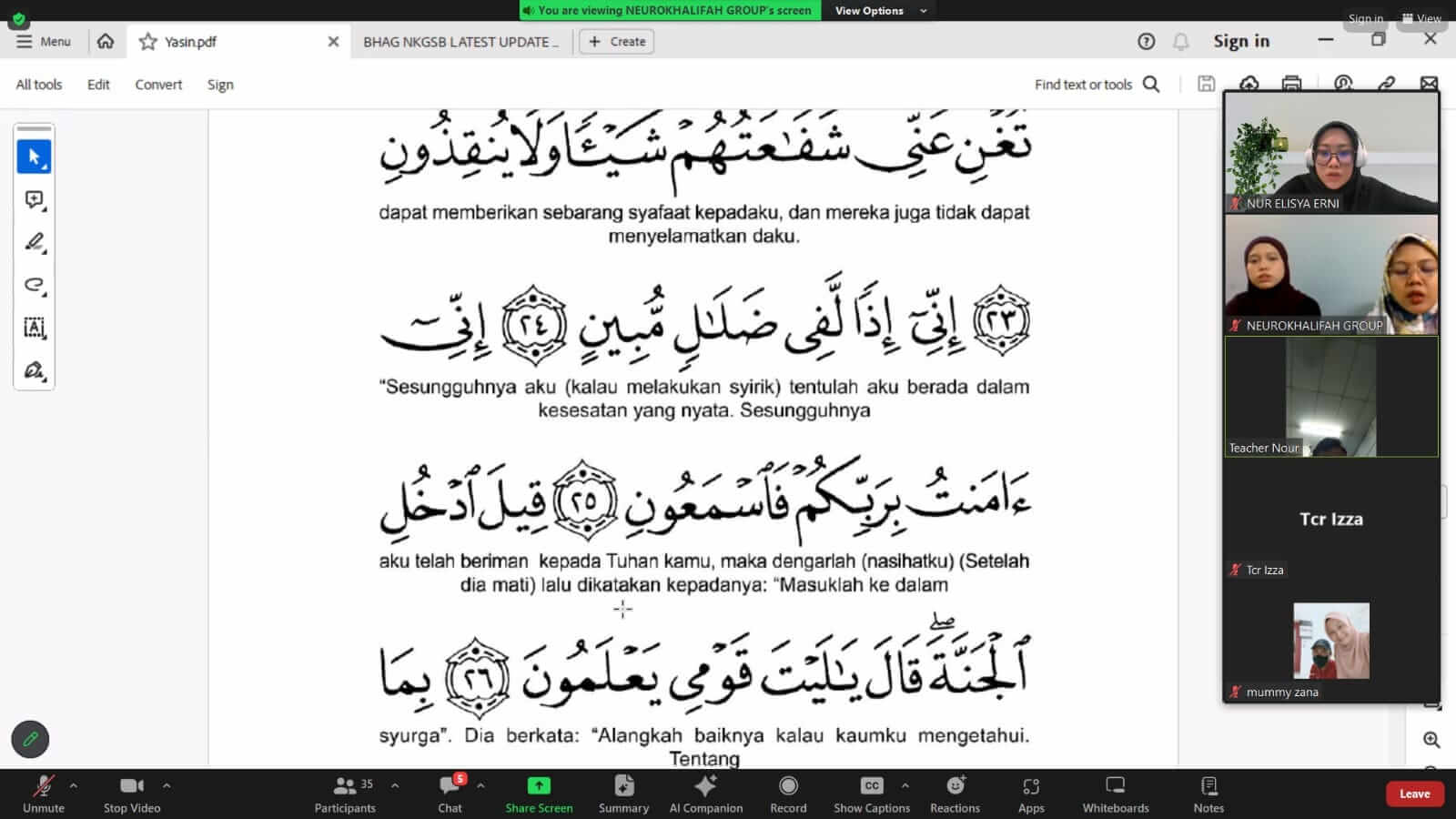Unmute the microphone

44,794
